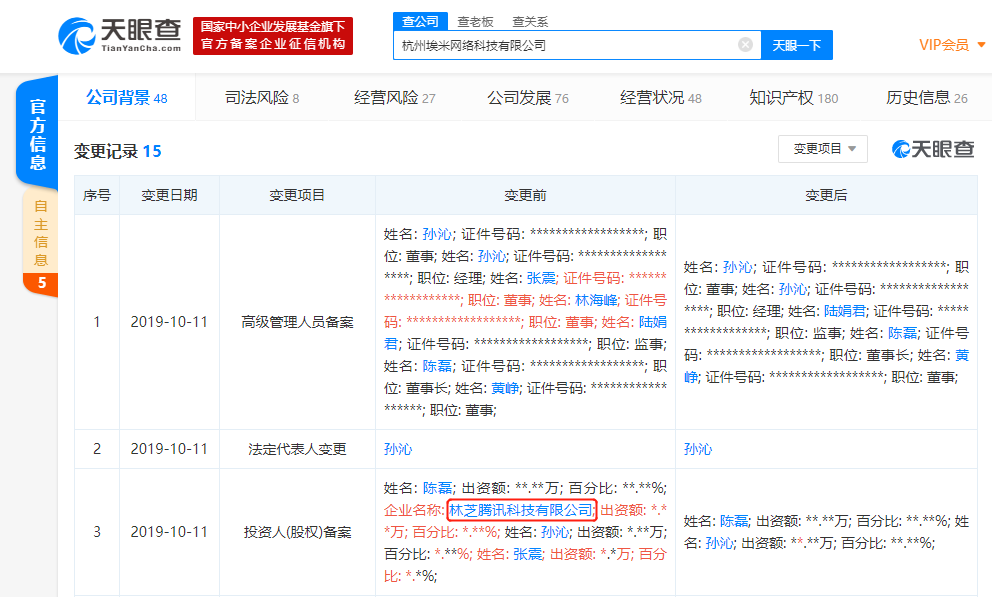Open 陆娟君 link in row 1 变更后

[845, 311]
